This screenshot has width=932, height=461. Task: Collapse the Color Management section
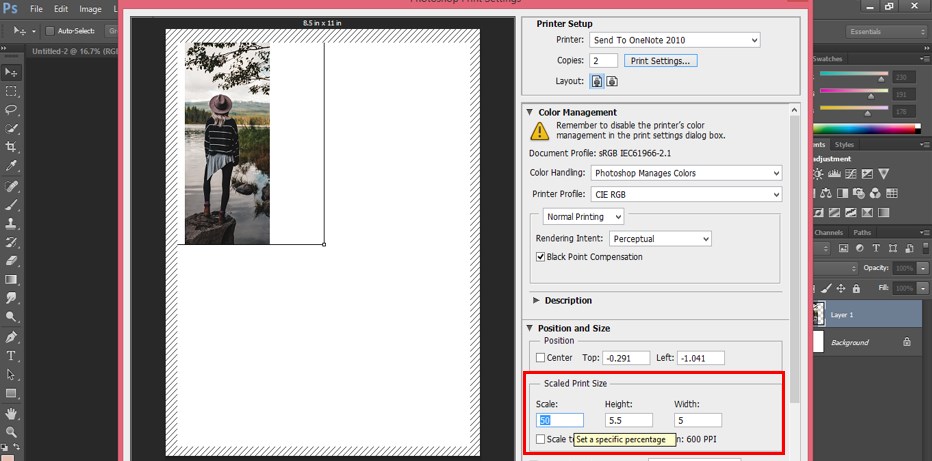point(530,112)
